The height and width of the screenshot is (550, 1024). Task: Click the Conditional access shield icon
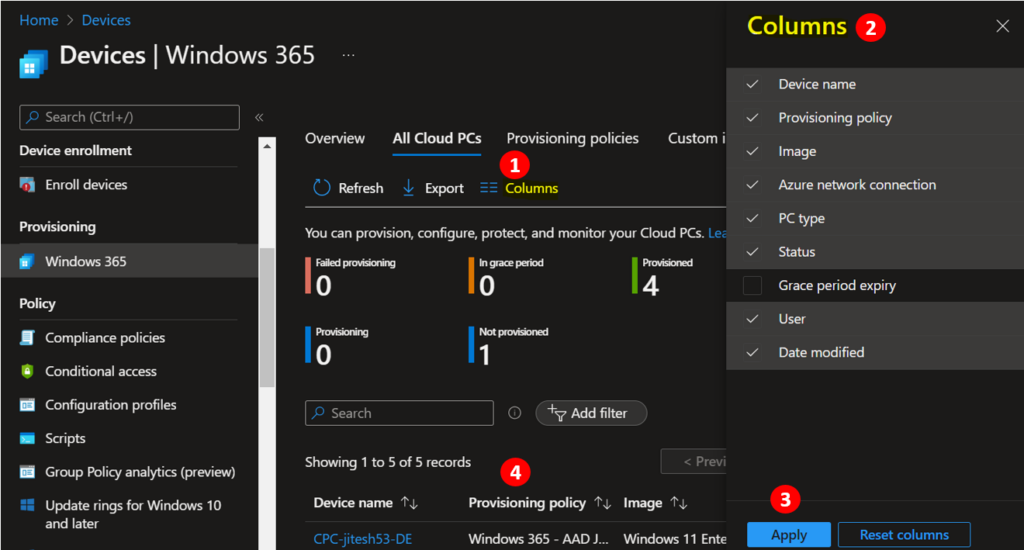27,371
